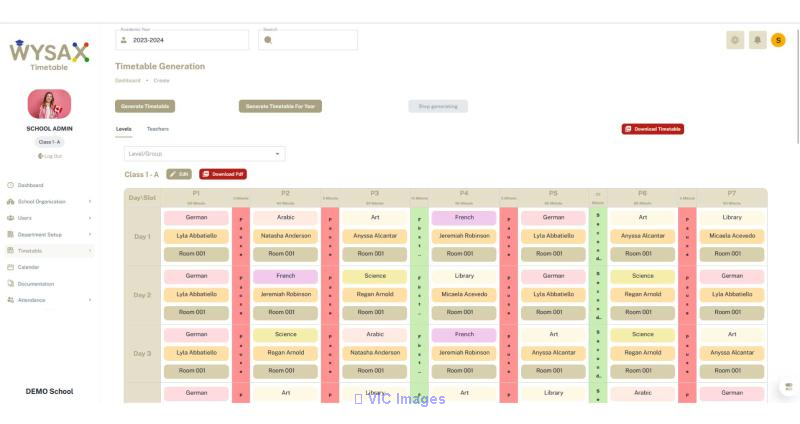Click the red Download Timetable button

pos(653,129)
